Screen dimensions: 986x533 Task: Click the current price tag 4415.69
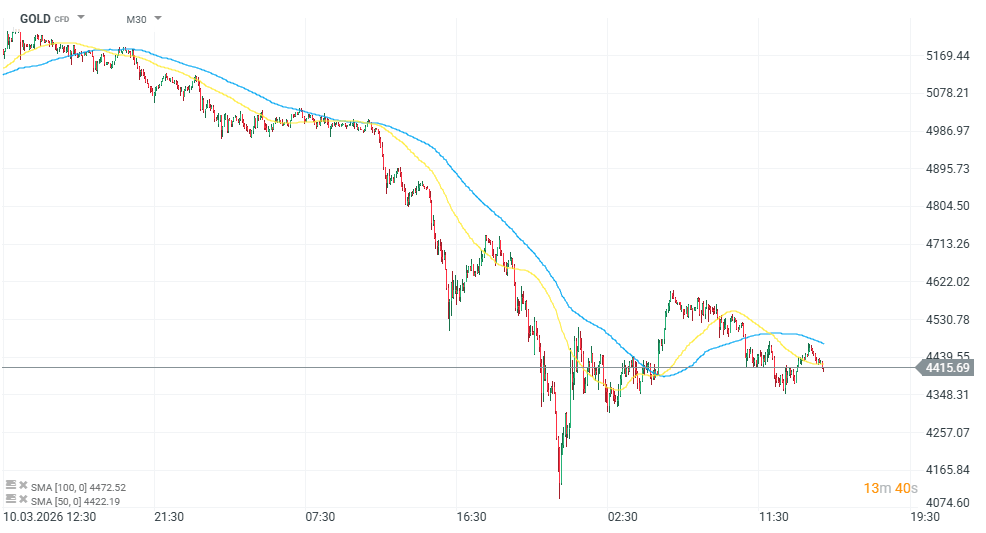click(x=947, y=368)
